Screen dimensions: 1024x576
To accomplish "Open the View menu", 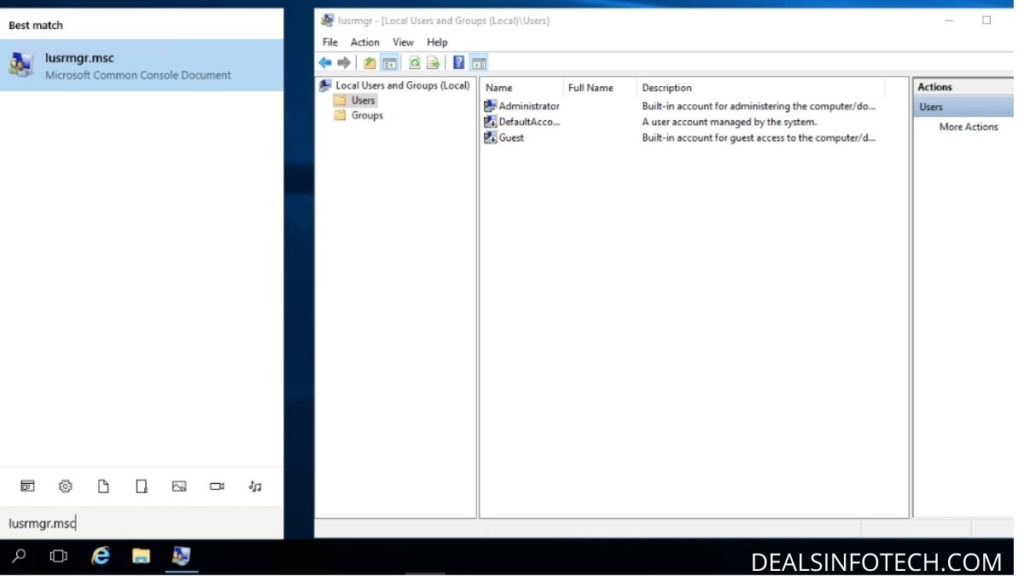I will click(403, 42).
